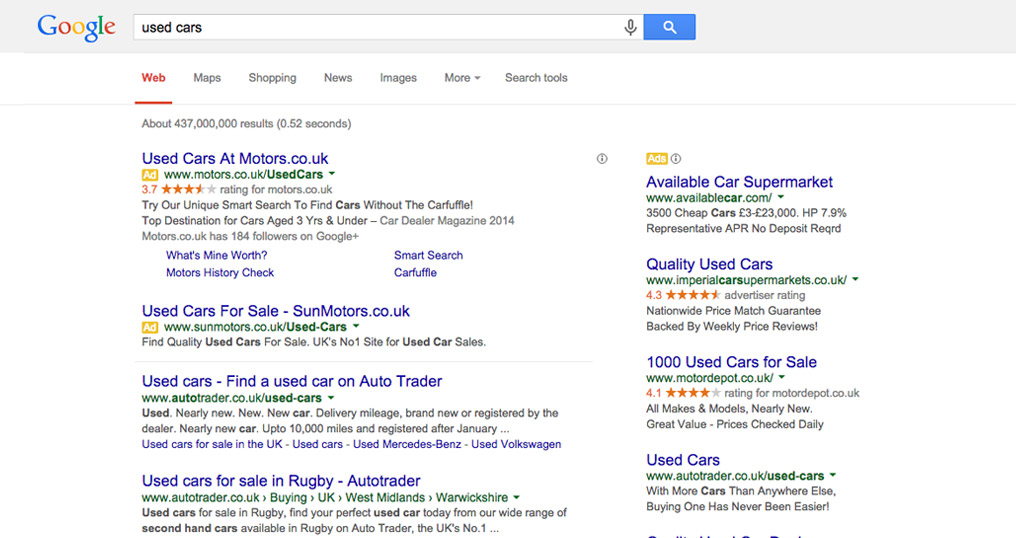1016x538 pixels.
Task: Expand arrow next to www.autotrader.co.uk/used-cars in main results
Action: [330, 397]
